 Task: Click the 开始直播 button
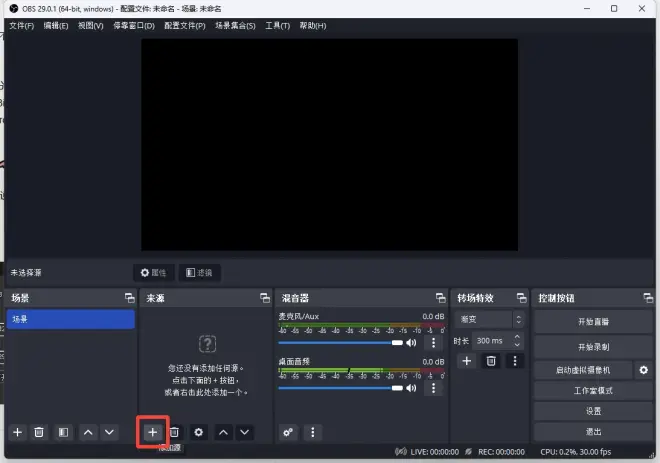pos(593,322)
